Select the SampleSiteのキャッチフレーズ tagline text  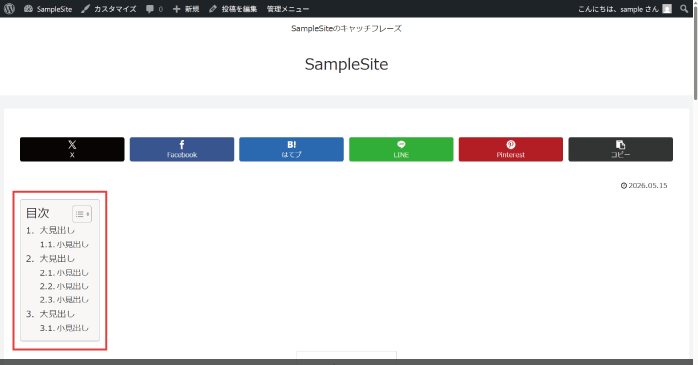click(346, 28)
